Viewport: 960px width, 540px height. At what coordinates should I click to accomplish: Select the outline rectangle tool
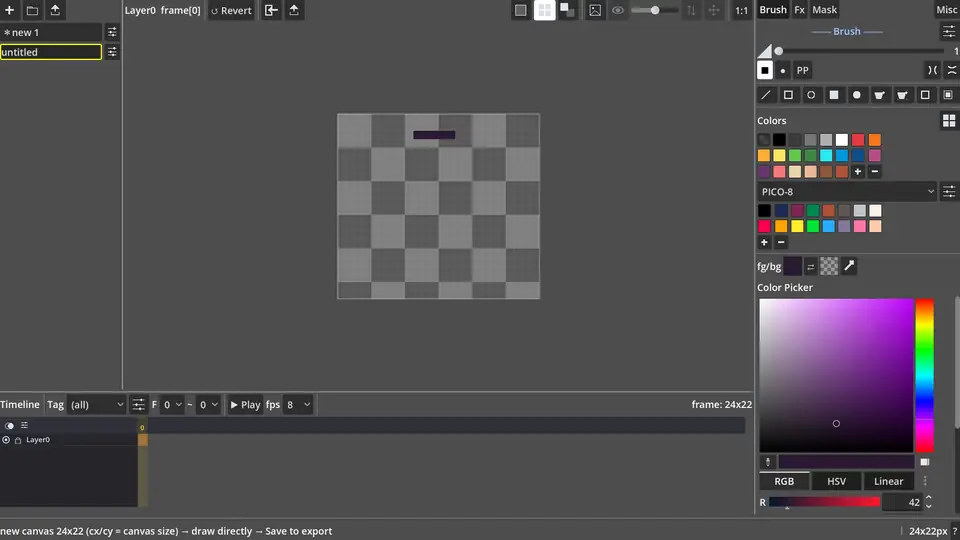(x=789, y=95)
